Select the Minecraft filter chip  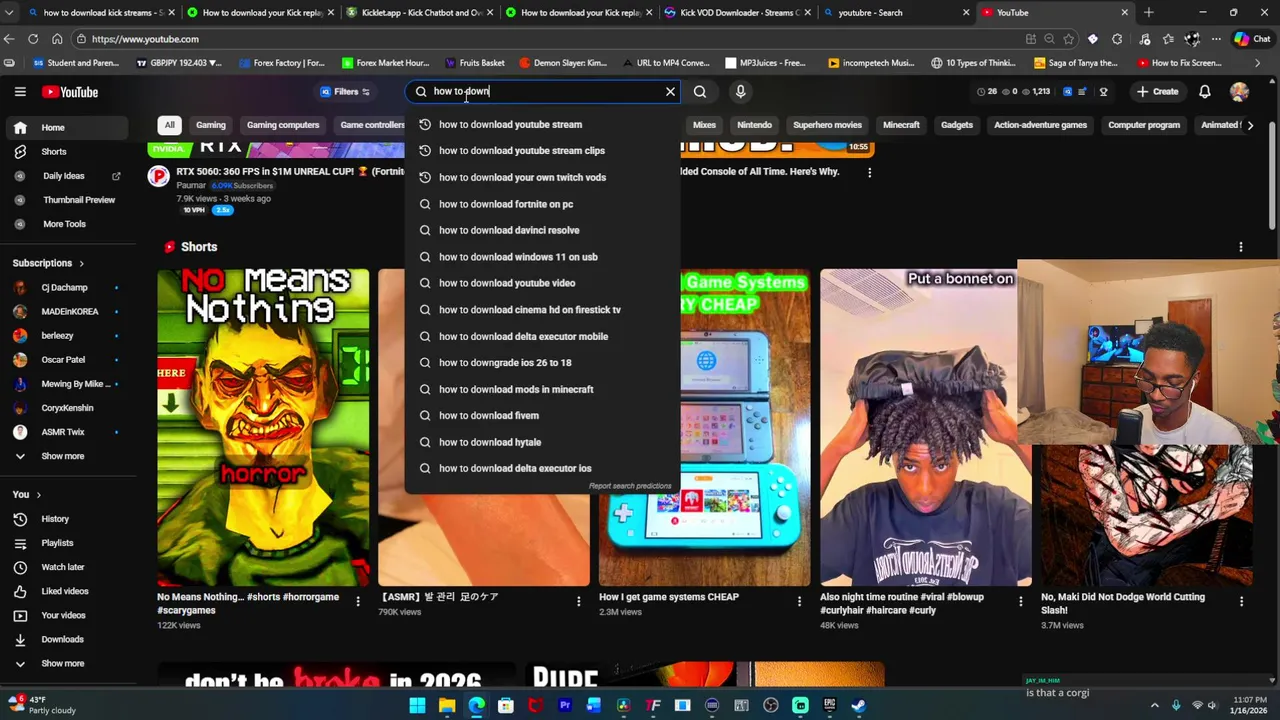click(x=901, y=125)
